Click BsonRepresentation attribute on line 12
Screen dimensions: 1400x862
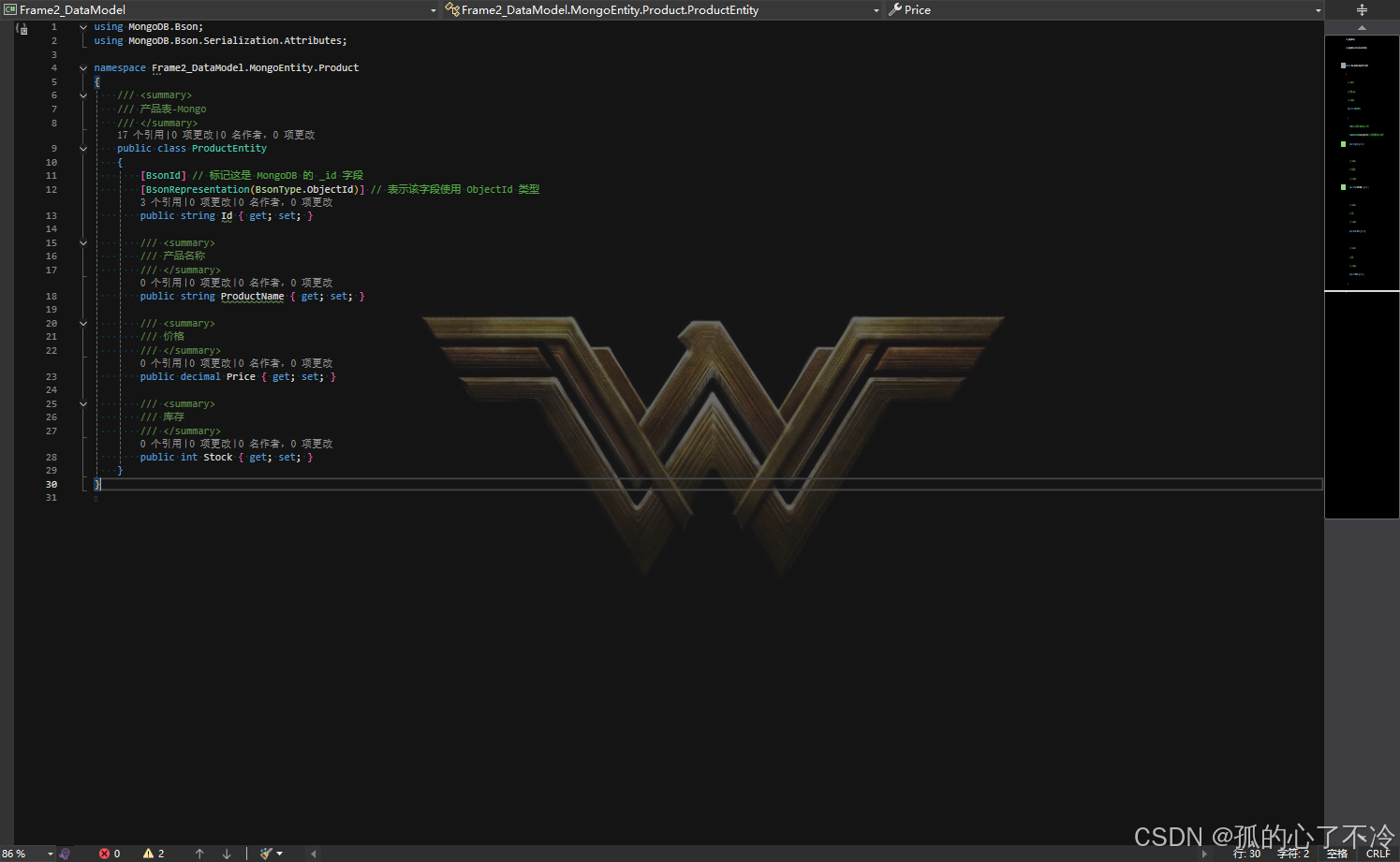click(198, 190)
